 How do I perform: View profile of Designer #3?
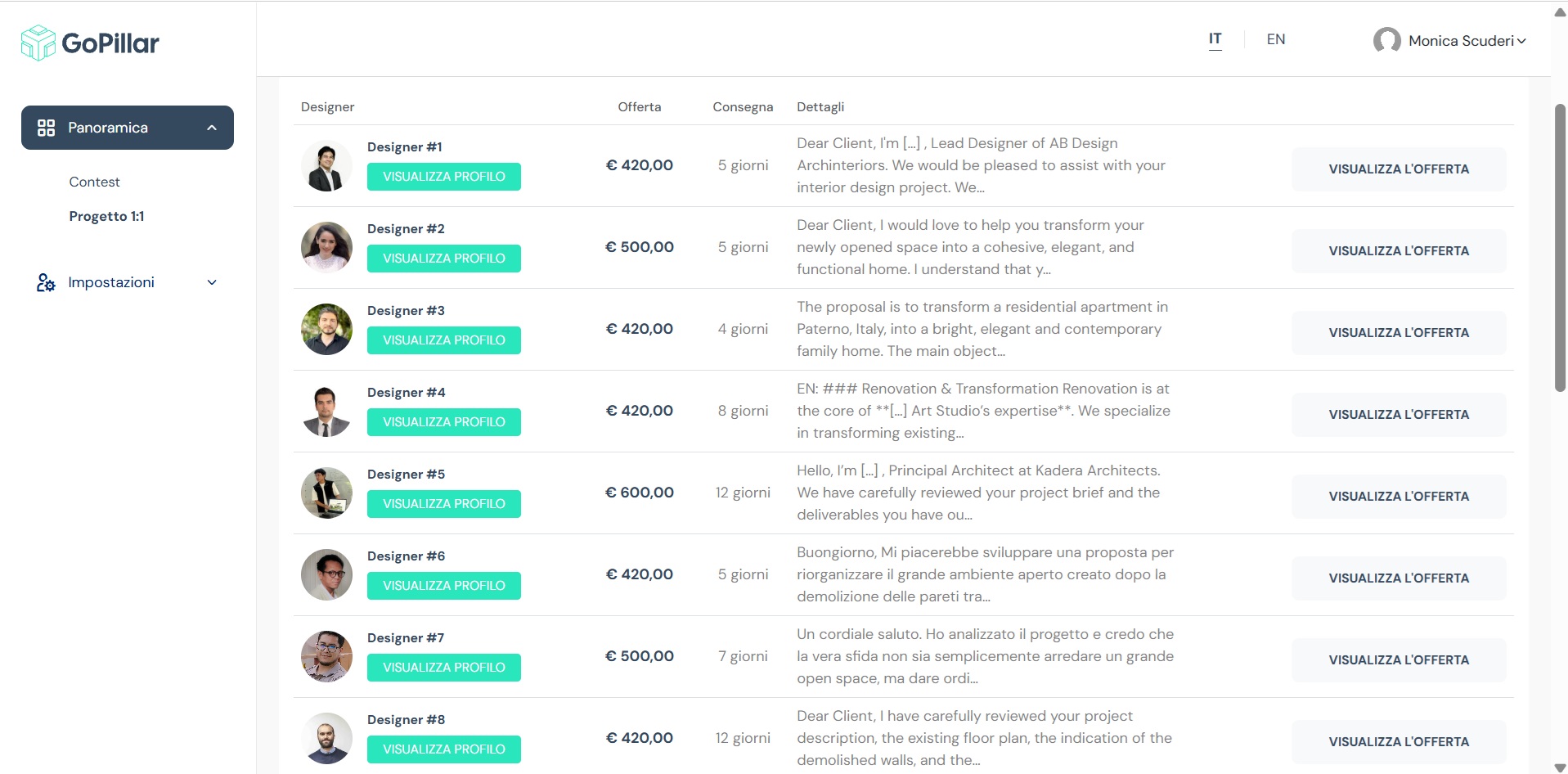pos(444,340)
